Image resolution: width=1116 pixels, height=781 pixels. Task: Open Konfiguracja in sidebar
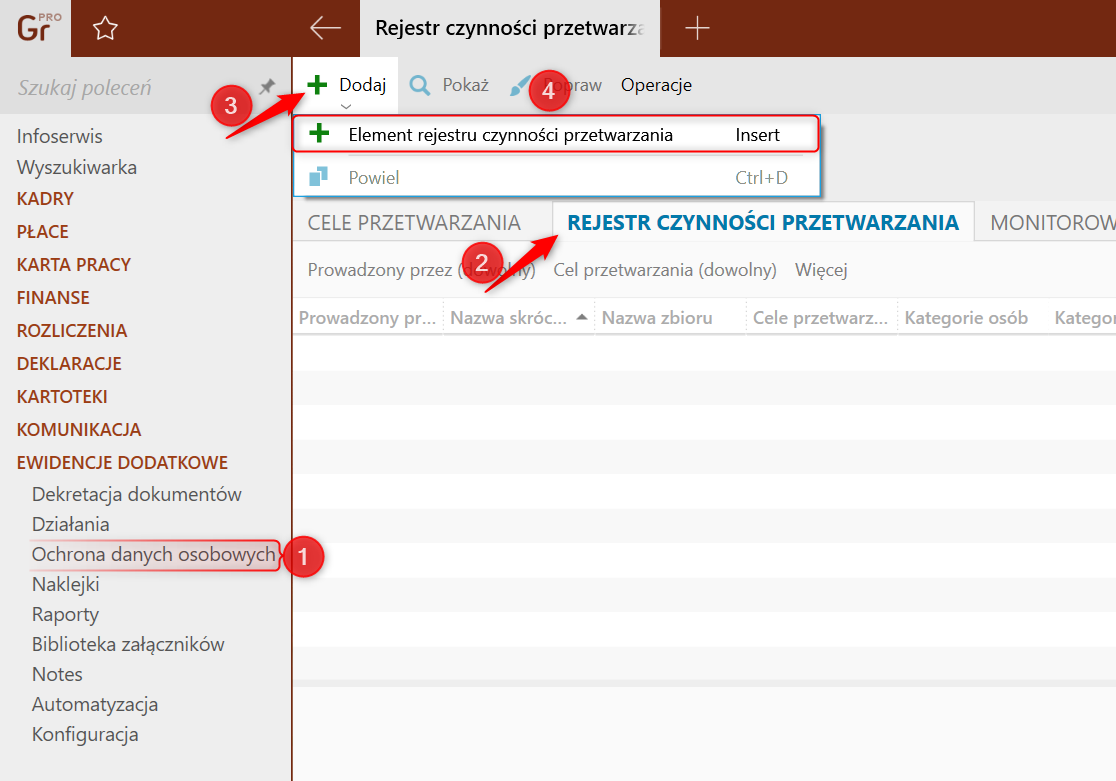[85, 734]
